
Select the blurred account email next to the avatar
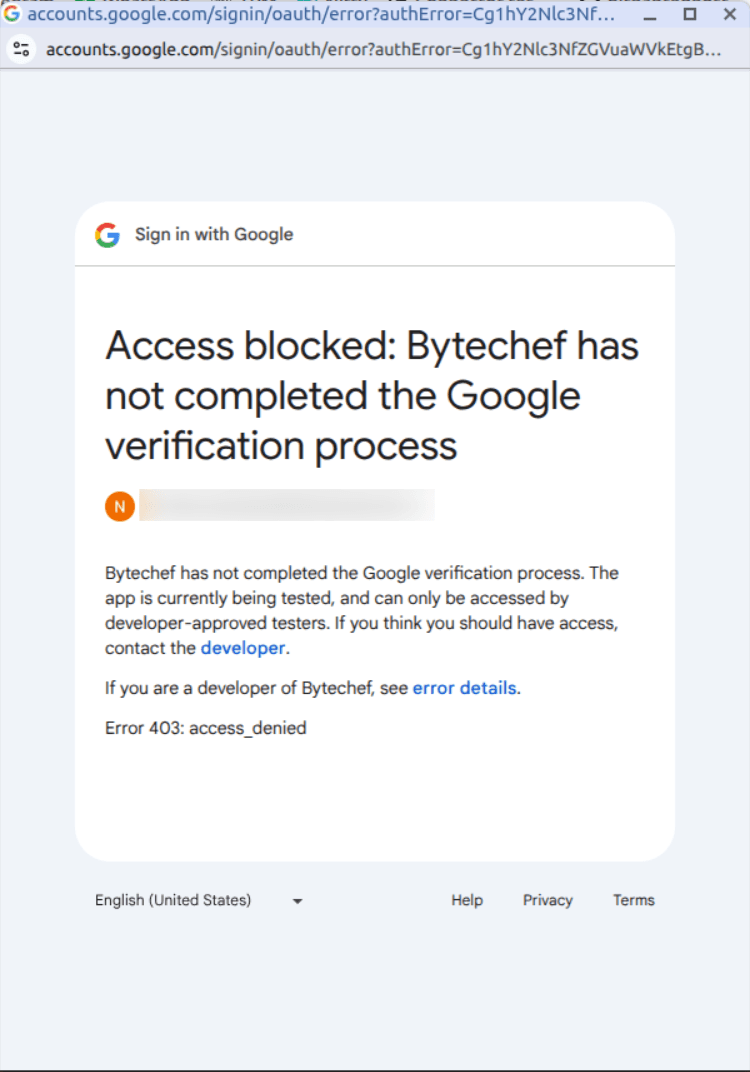285,506
